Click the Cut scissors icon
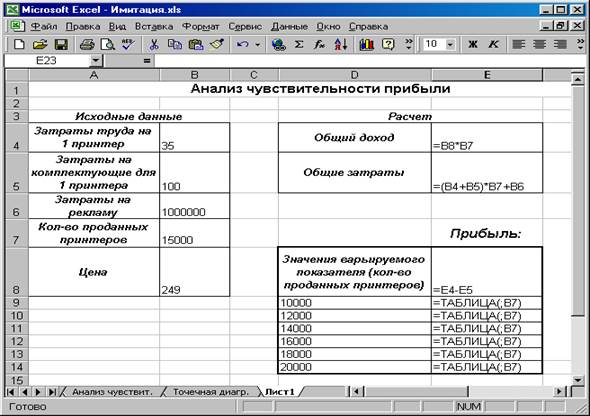The image size is (590, 416). pos(154,44)
